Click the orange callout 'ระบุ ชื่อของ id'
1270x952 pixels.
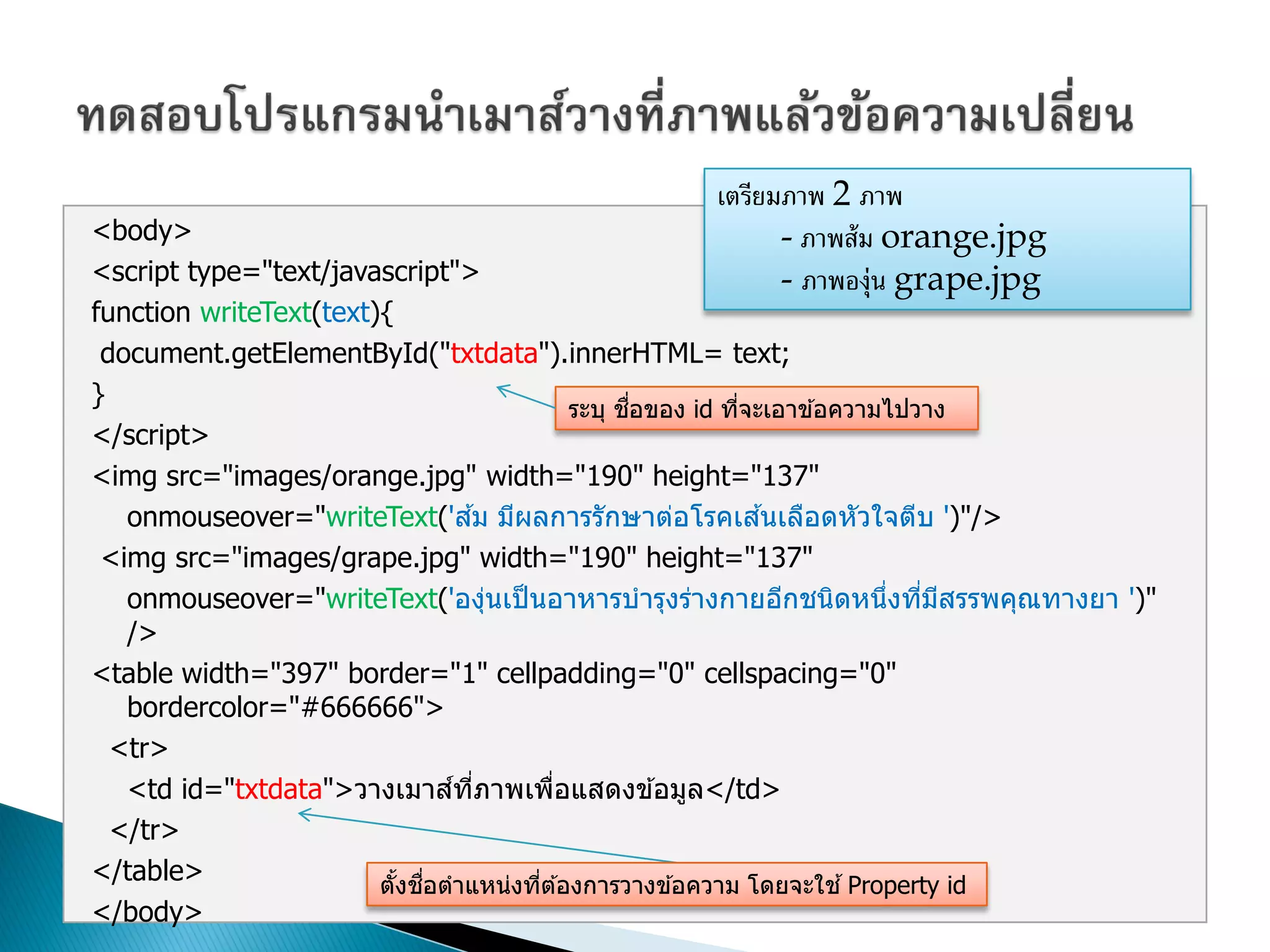pyautogui.click(x=766, y=408)
